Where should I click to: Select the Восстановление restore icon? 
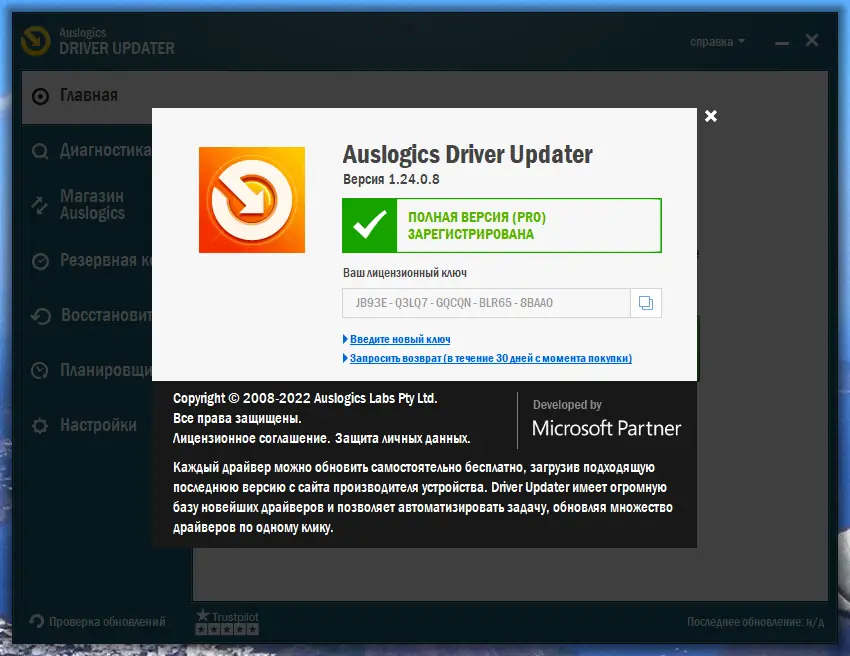point(40,317)
